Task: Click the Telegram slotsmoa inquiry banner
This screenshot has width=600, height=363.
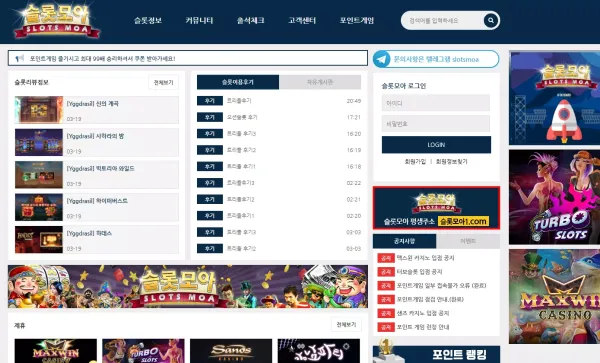Action: tap(436, 59)
